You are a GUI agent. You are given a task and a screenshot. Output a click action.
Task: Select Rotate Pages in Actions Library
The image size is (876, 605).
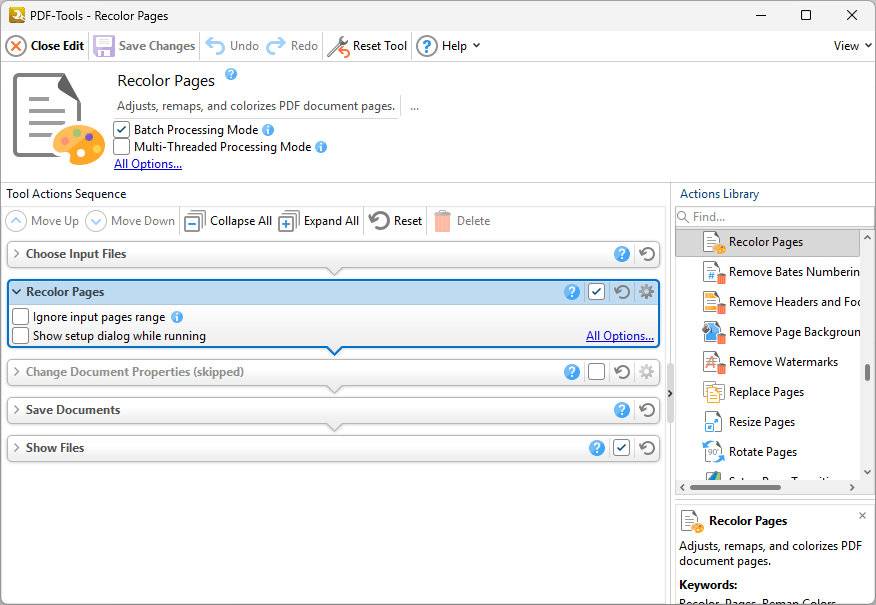pos(762,452)
